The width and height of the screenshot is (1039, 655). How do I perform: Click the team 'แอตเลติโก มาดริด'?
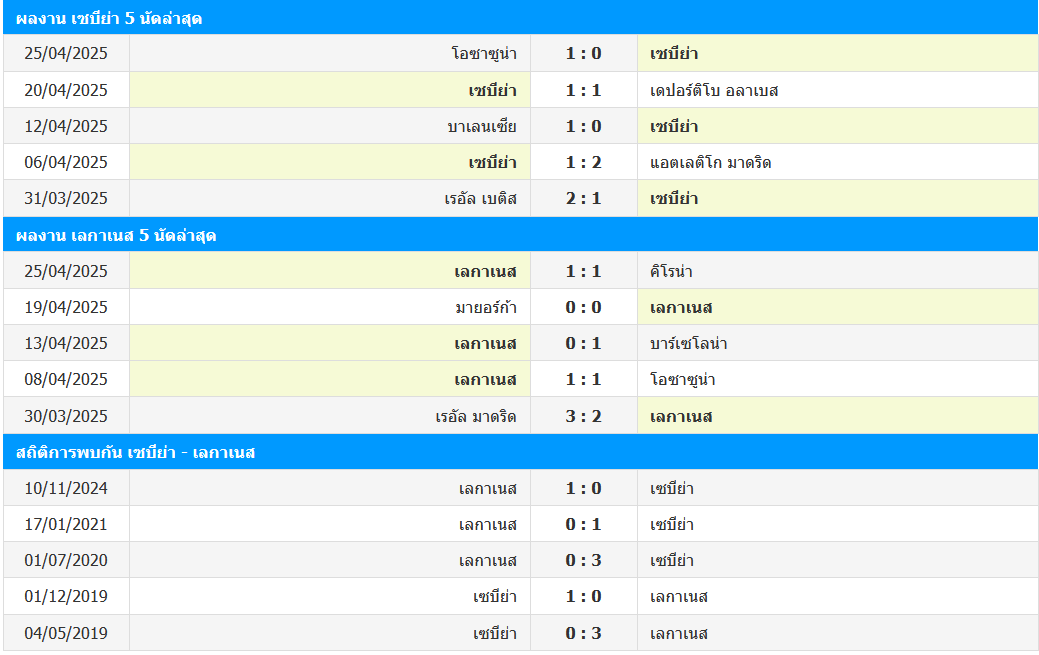point(710,162)
